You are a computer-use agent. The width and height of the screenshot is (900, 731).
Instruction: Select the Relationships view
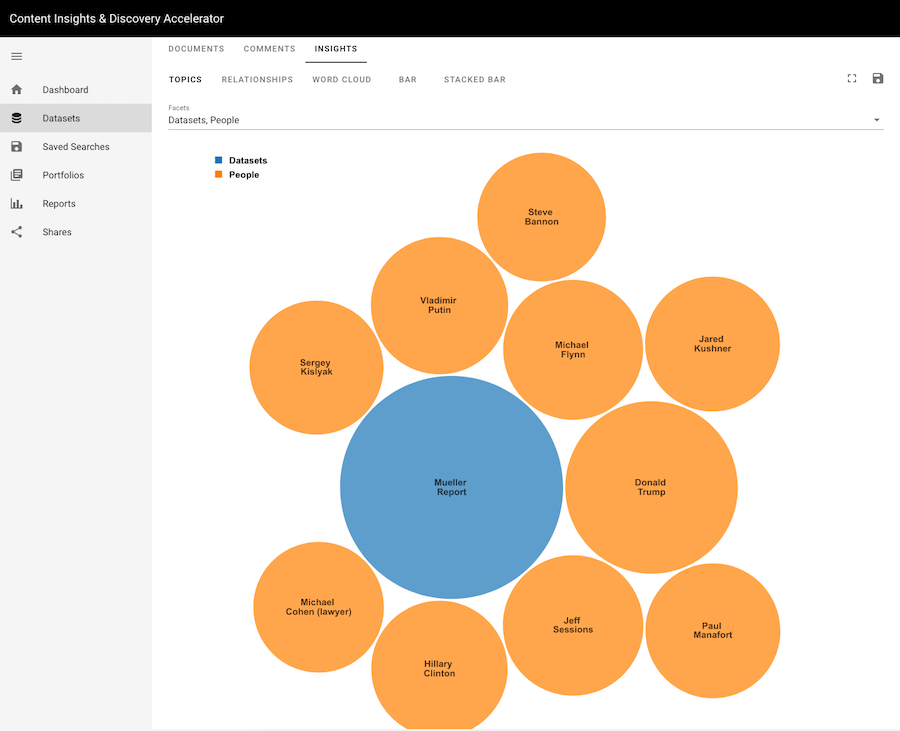[x=257, y=80]
